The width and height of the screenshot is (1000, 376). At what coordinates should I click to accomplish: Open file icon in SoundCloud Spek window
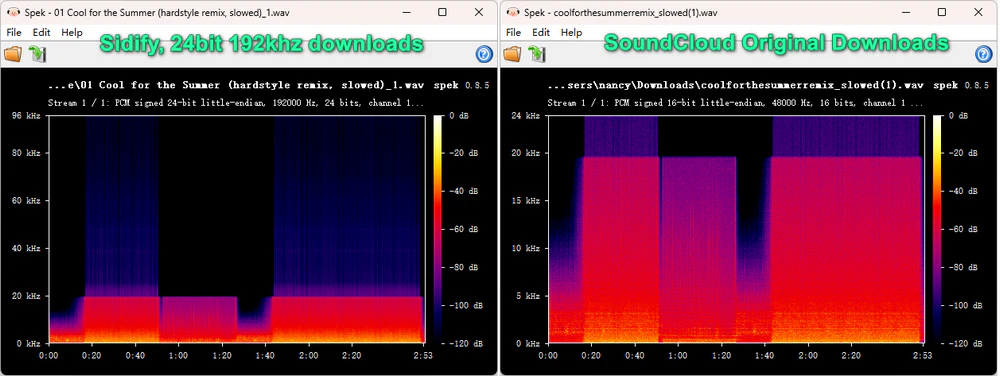513,54
